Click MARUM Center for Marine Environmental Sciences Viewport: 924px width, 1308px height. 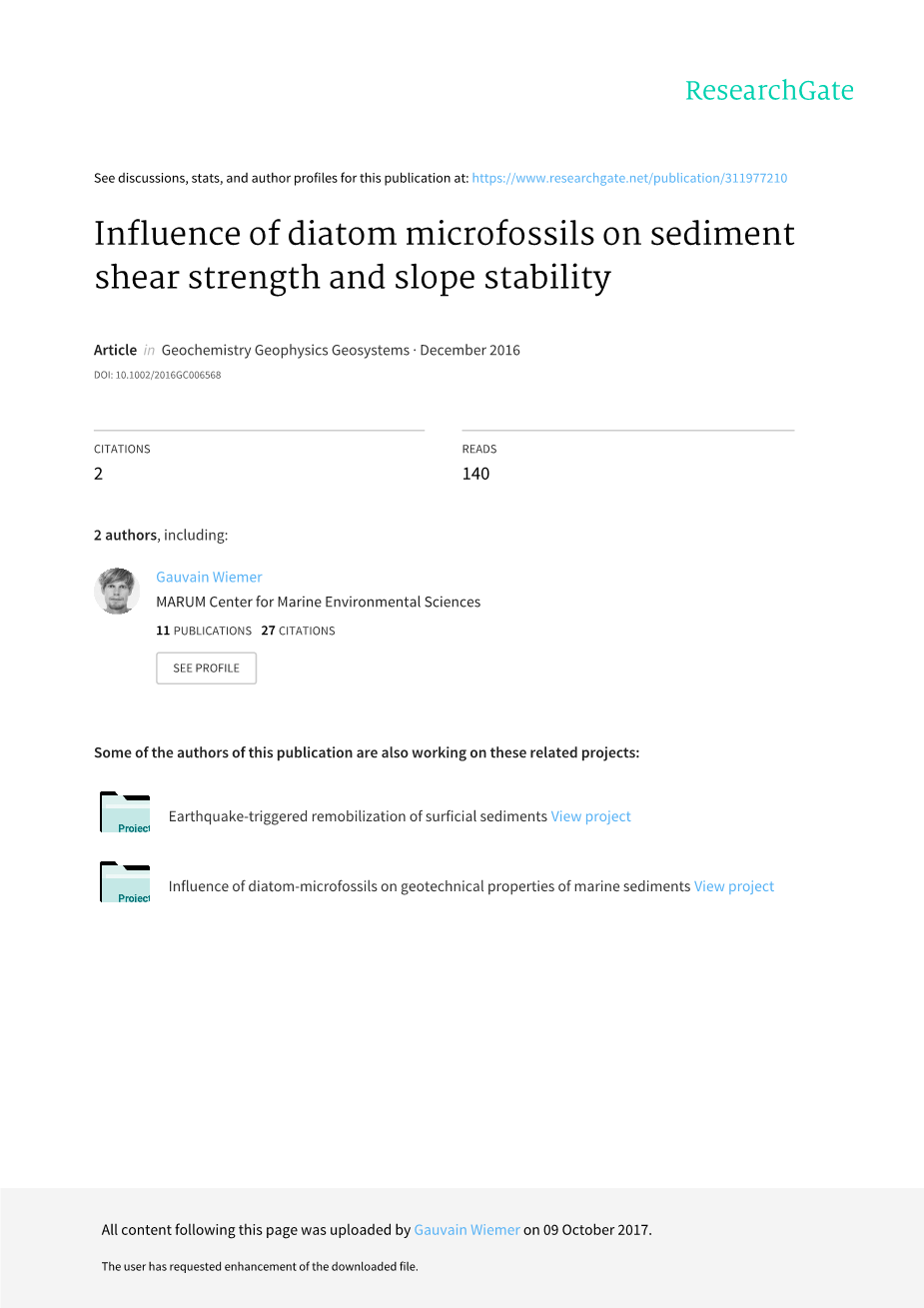point(319,602)
